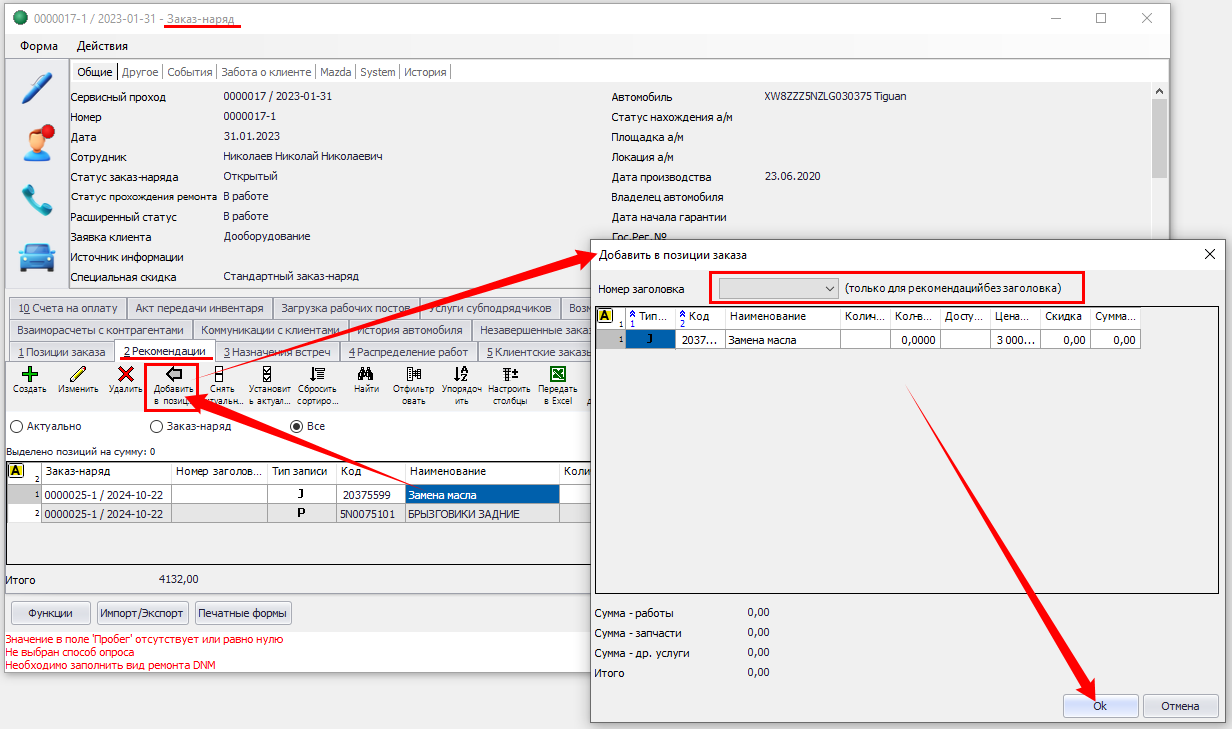Click the Отмена button

click(x=1180, y=706)
